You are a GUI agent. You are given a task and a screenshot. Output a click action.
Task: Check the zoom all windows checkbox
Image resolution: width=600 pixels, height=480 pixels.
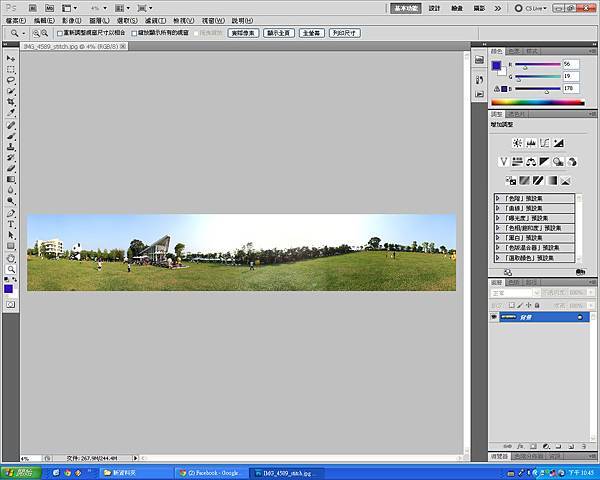click(134, 33)
